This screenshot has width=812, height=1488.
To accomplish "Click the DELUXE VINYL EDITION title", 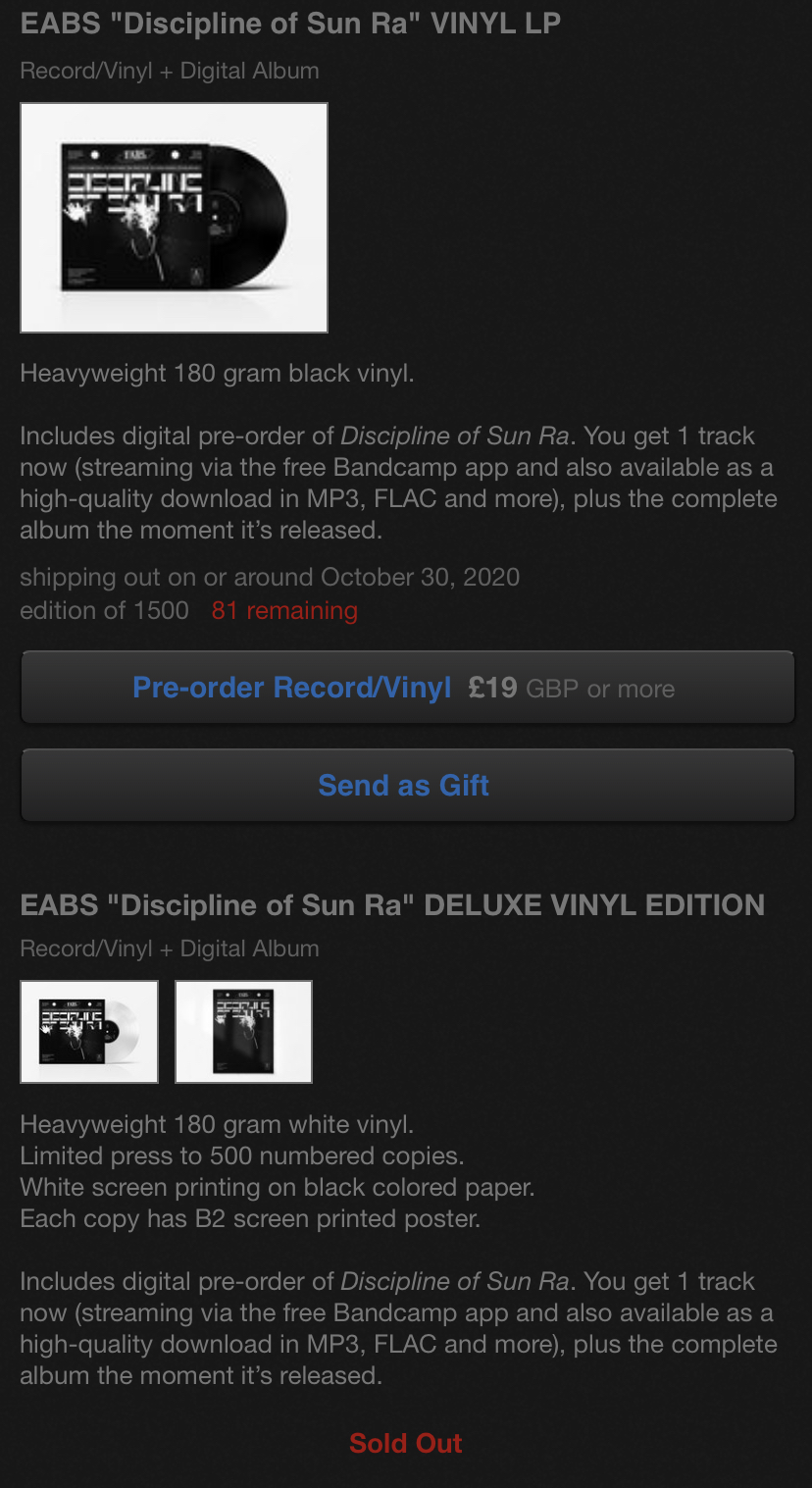I will coord(392,904).
